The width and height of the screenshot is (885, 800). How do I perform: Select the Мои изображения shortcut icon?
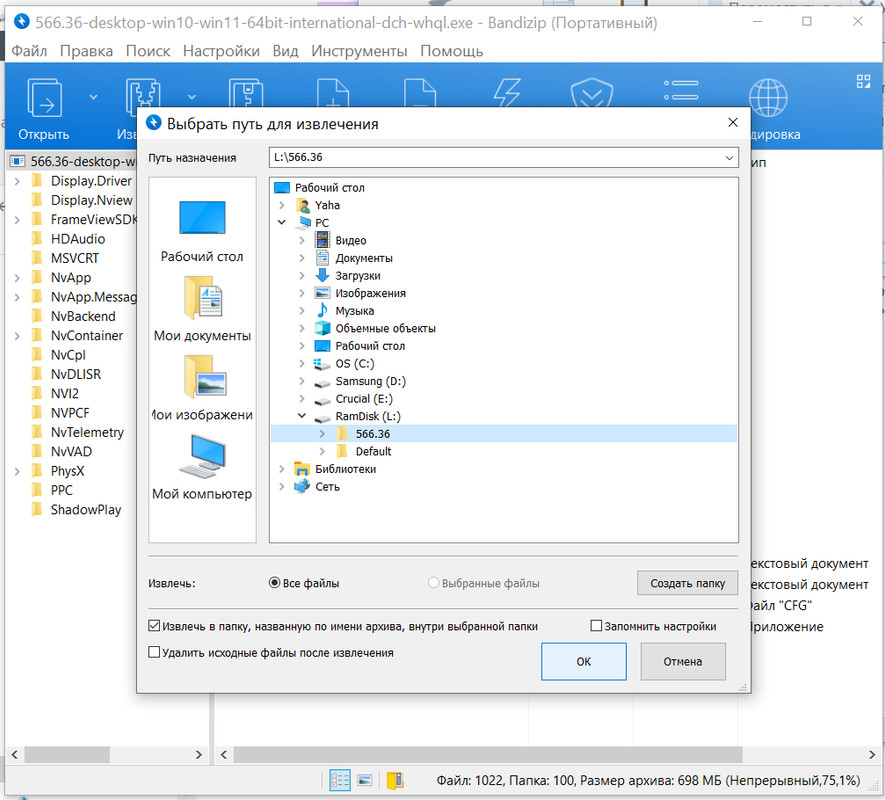(x=204, y=377)
